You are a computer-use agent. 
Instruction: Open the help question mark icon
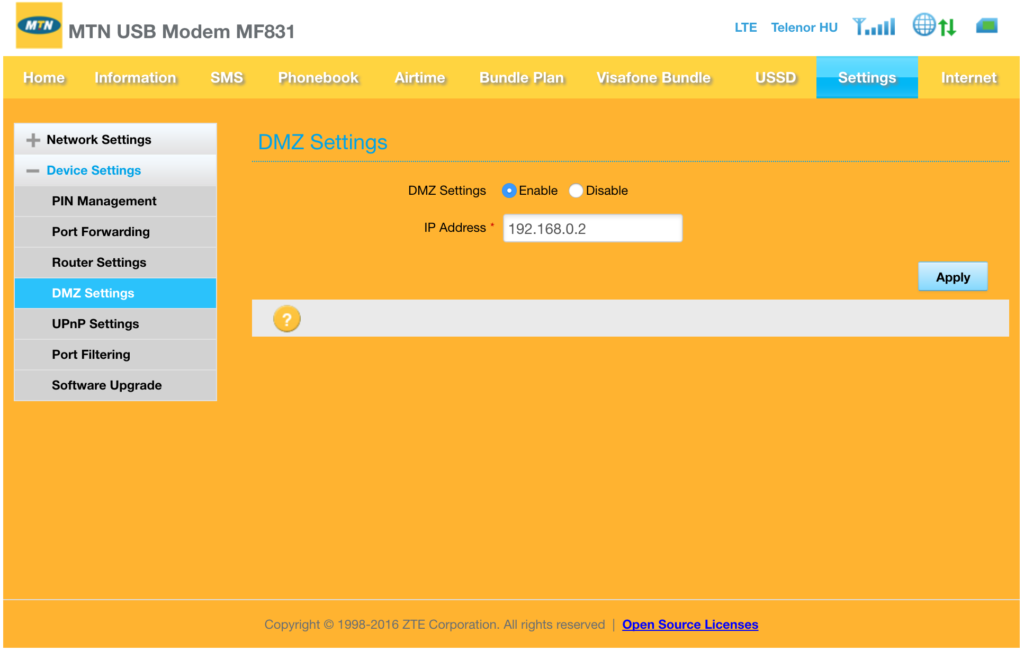click(286, 318)
